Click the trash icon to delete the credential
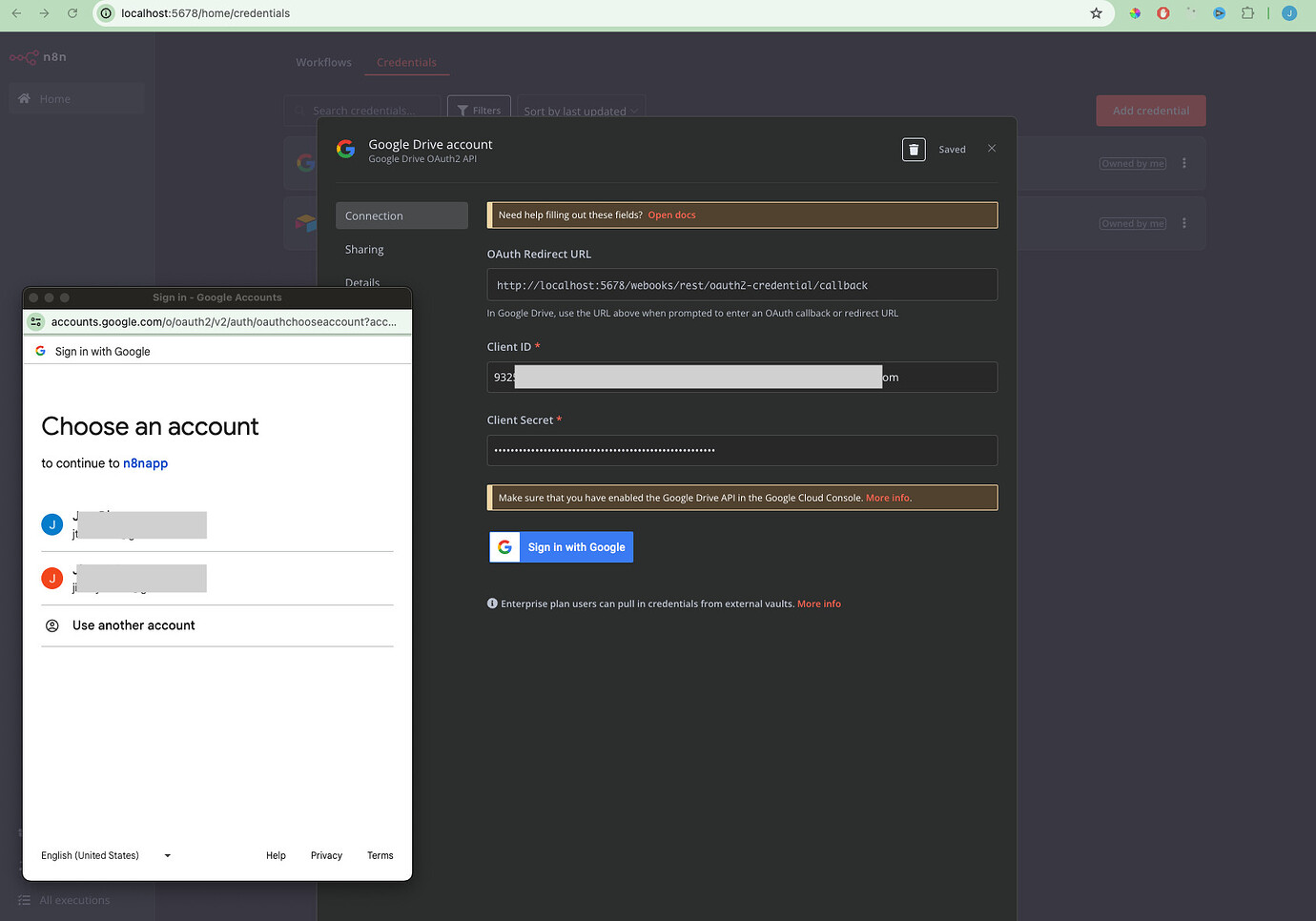The width and height of the screenshot is (1316, 921). coord(913,149)
